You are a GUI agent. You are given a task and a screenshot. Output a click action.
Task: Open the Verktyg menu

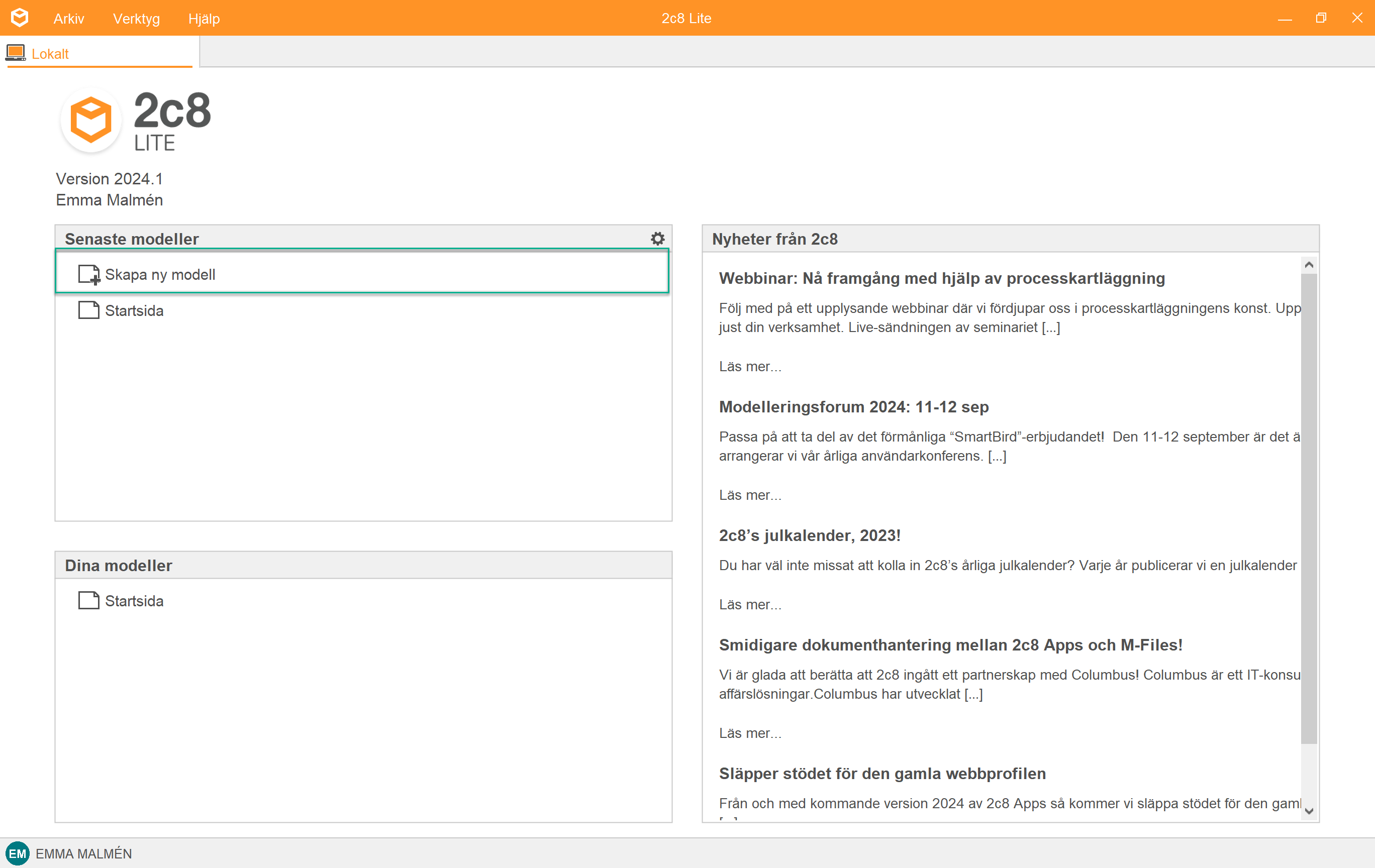137,18
